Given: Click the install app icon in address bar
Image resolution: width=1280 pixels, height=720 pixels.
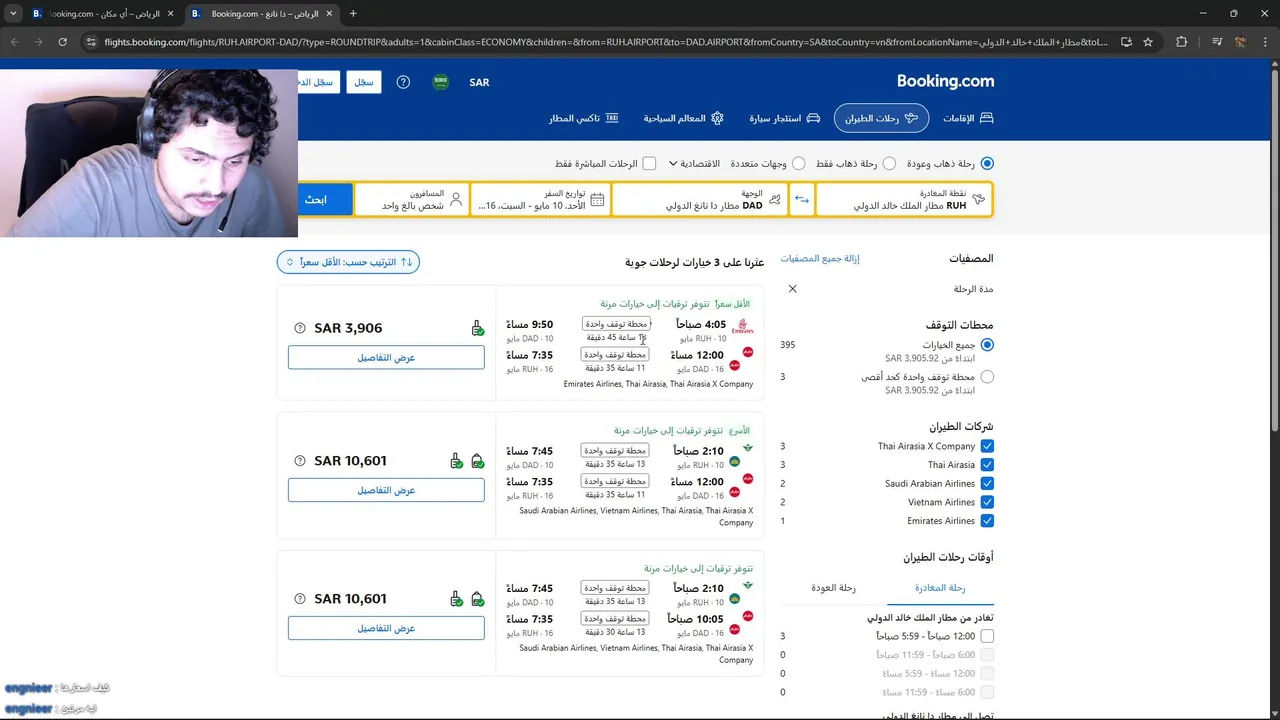Looking at the screenshot, I should (1126, 42).
